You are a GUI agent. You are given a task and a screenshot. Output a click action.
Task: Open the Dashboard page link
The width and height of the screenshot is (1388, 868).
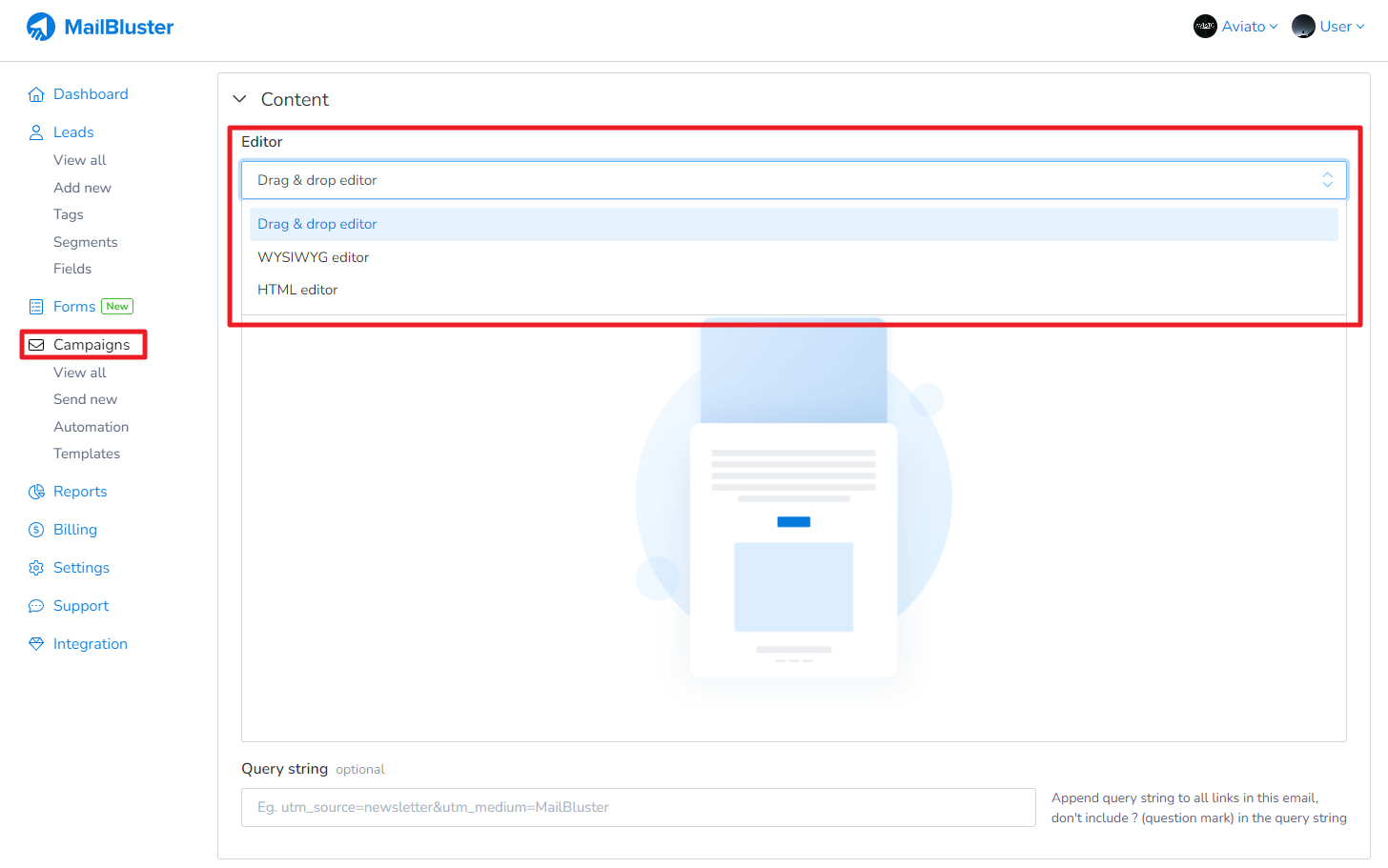(91, 94)
